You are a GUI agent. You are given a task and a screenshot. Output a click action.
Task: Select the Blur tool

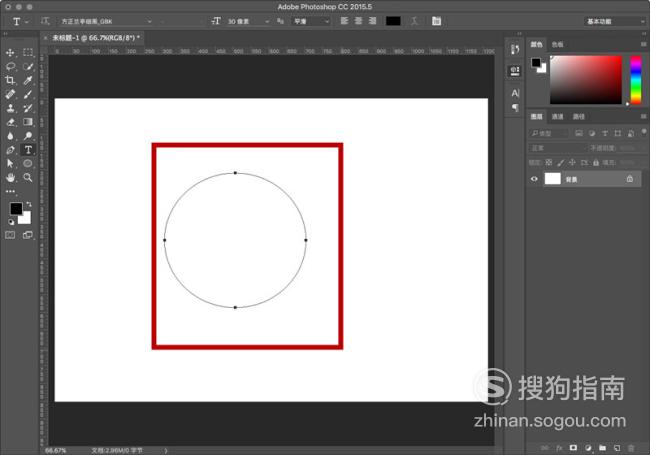pyautogui.click(x=10, y=136)
